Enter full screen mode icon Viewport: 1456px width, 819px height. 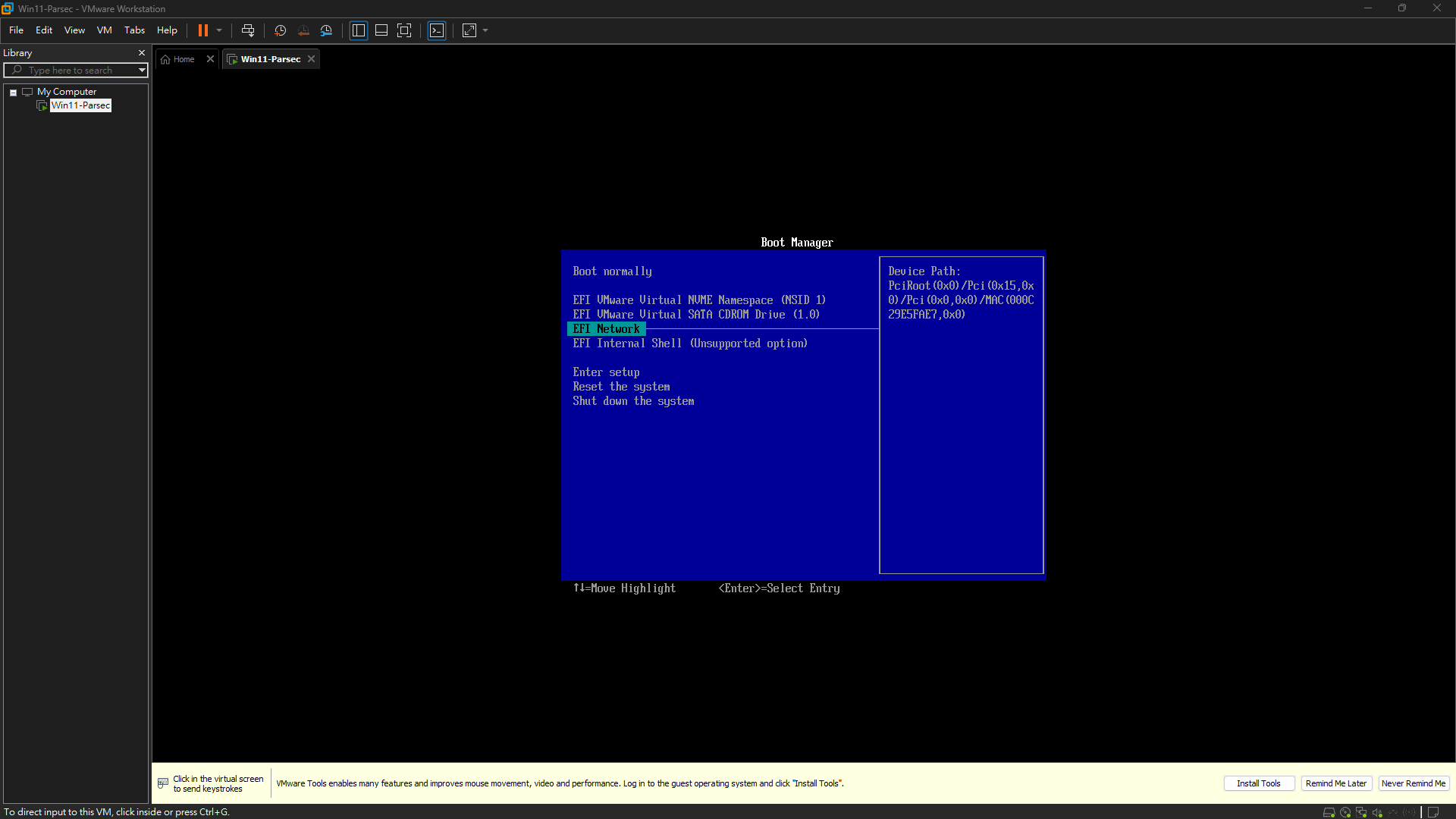404,30
